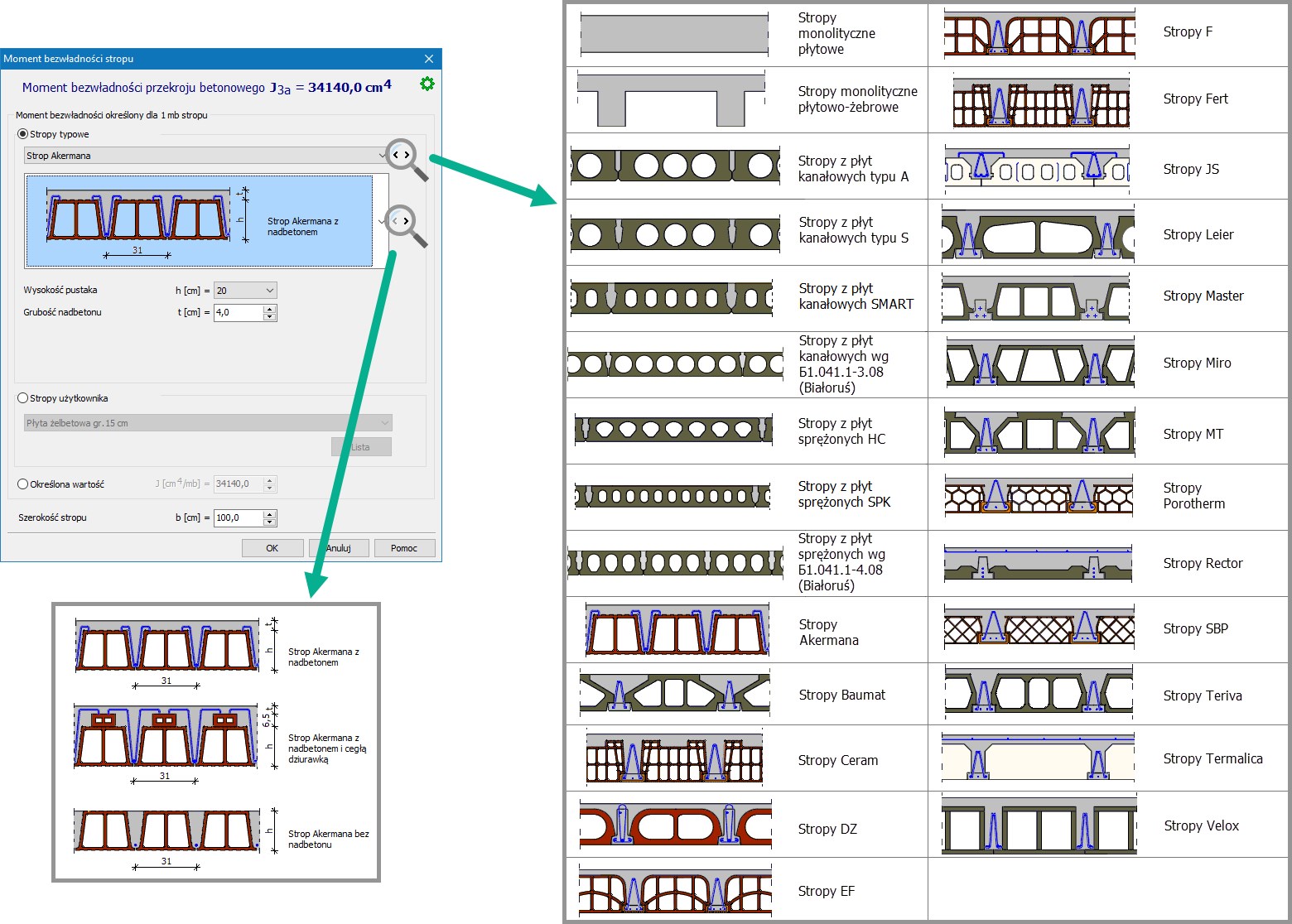This screenshot has width=1292, height=924.
Task: Expand the Akerman slab variant dropdown arrow
Action: (381, 222)
